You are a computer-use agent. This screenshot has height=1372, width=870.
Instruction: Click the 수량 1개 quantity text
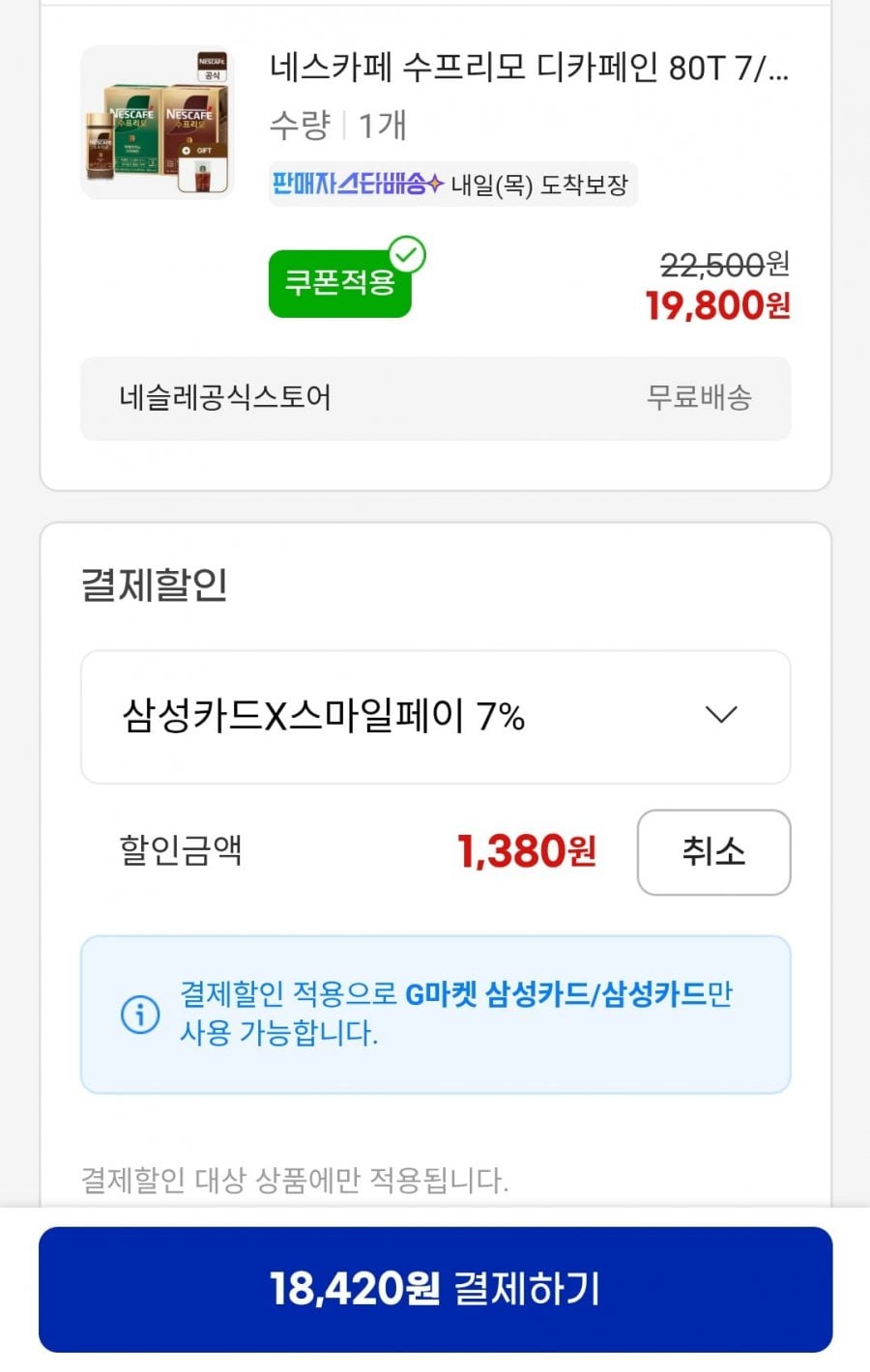point(338,125)
